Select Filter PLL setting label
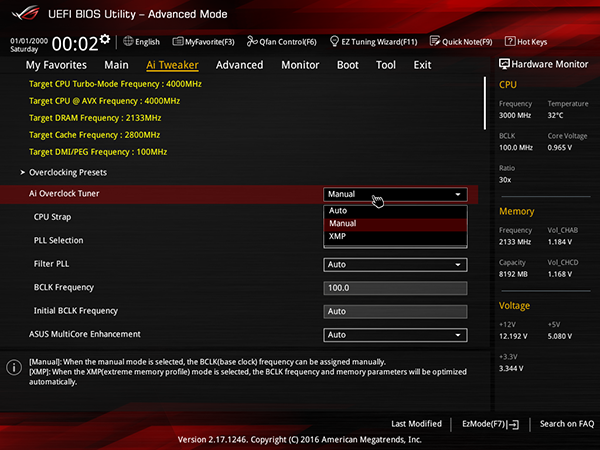Viewport: 600px width, 450px height. coord(52,264)
